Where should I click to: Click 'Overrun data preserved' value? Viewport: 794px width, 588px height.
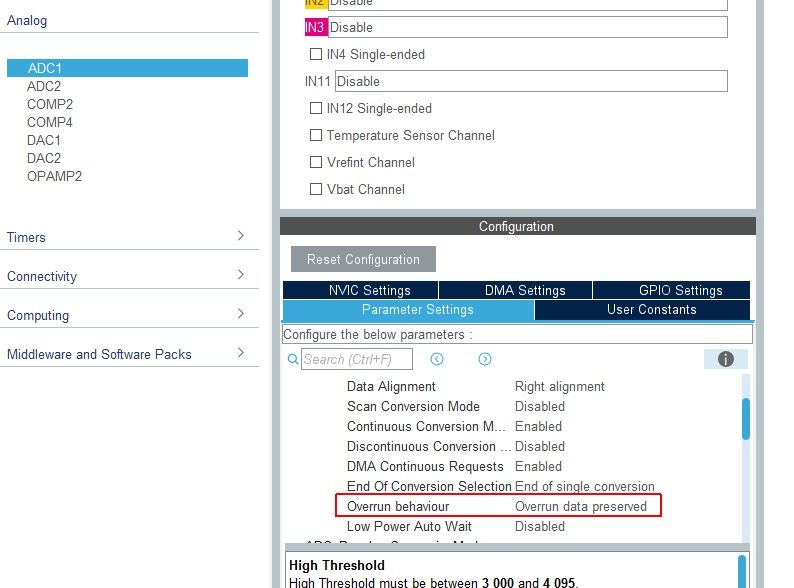pos(581,506)
